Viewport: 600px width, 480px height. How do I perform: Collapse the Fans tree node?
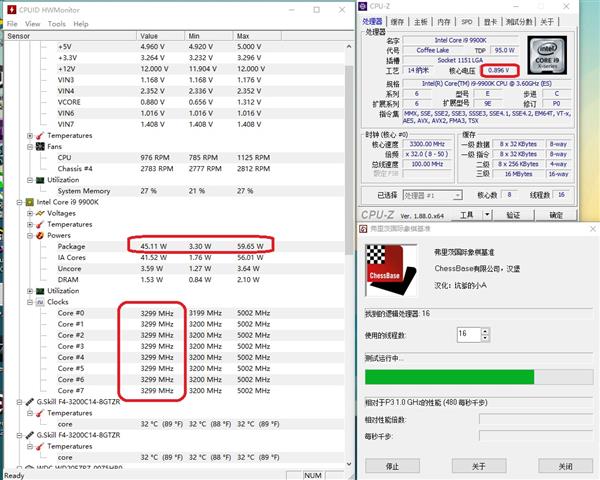point(31,146)
